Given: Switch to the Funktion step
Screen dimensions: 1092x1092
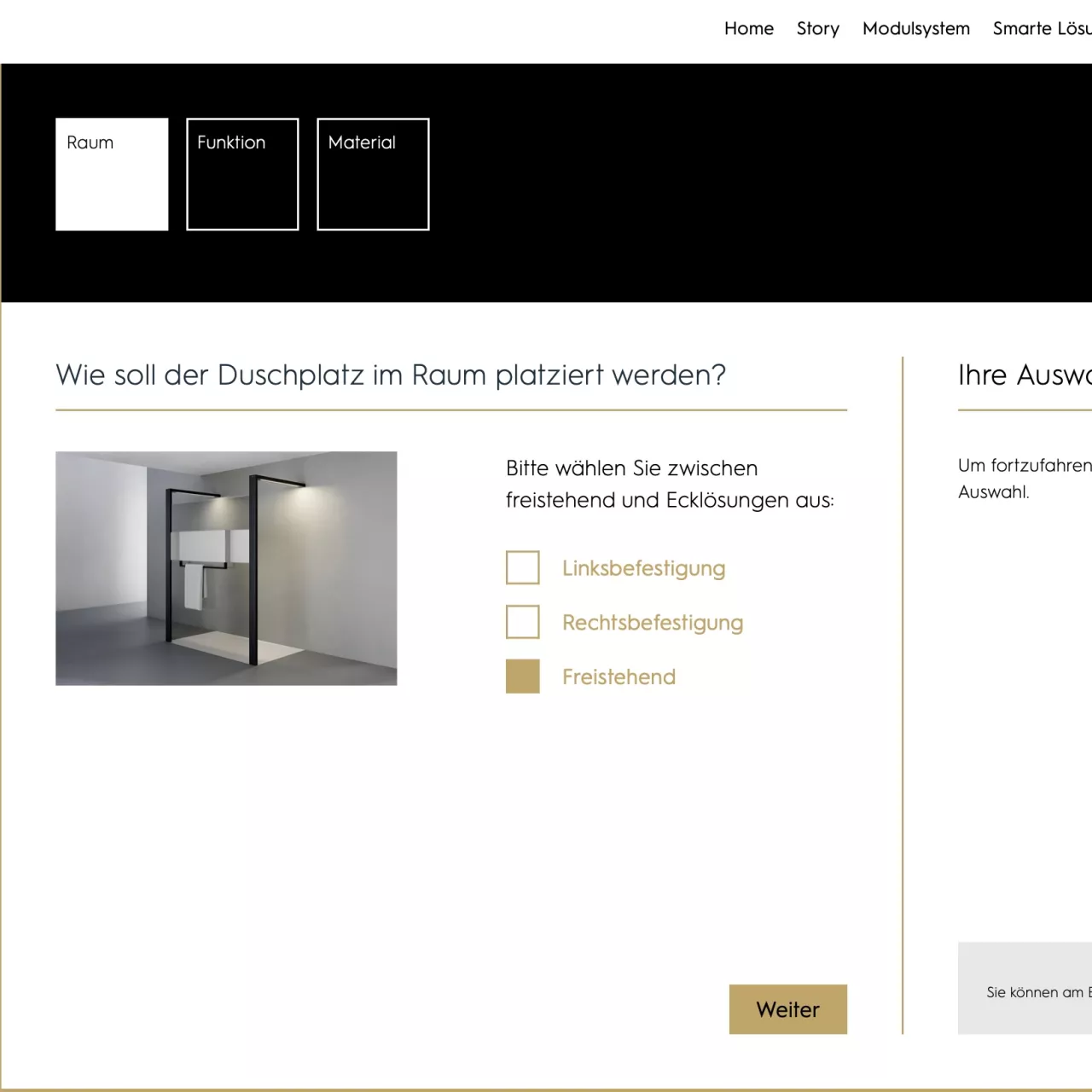Looking at the screenshot, I should [x=242, y=174].
